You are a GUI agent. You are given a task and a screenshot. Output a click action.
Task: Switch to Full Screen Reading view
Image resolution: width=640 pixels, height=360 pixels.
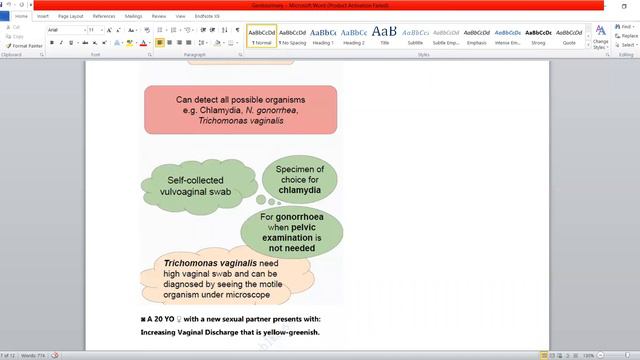552,356
